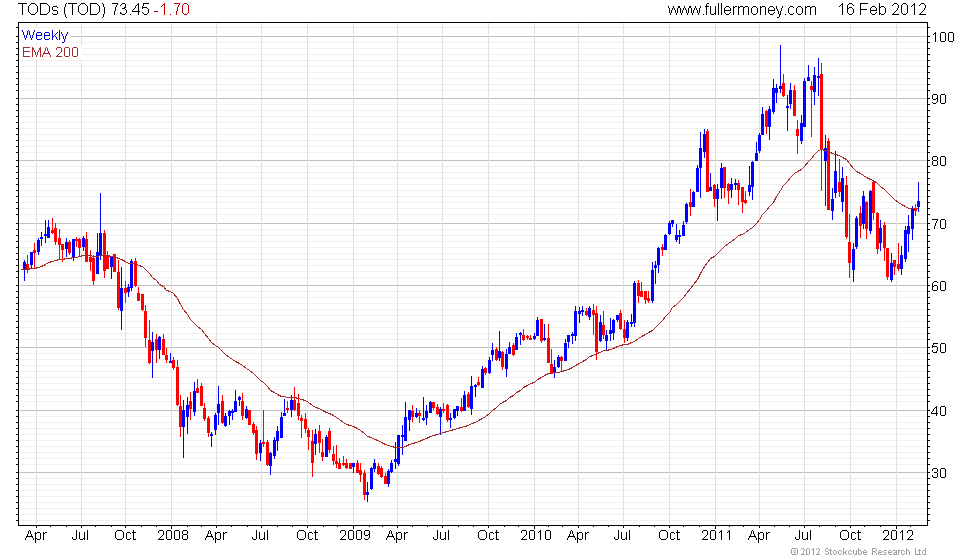
Task: Click the 'Oct' label just before 2008
Action: pyautogui.click(x=126, y=536)
